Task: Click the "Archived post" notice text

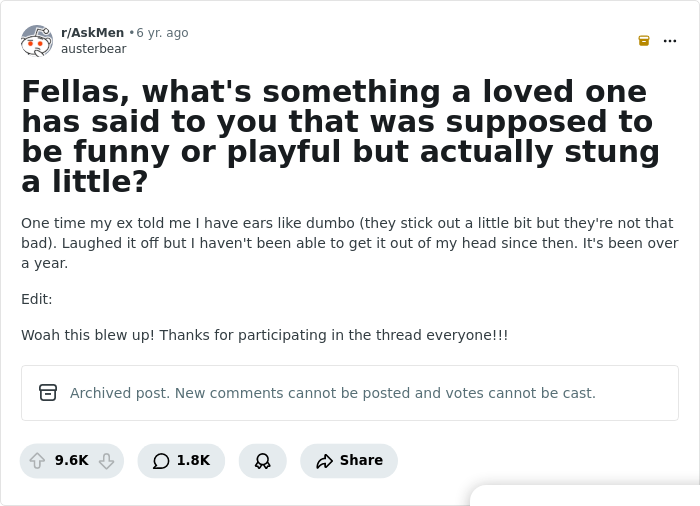Action: (x=332, y=393)
